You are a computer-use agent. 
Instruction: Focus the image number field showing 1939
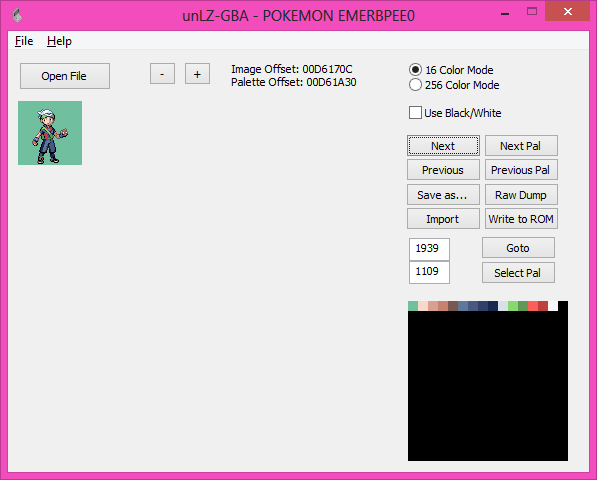tap(429, 249)
